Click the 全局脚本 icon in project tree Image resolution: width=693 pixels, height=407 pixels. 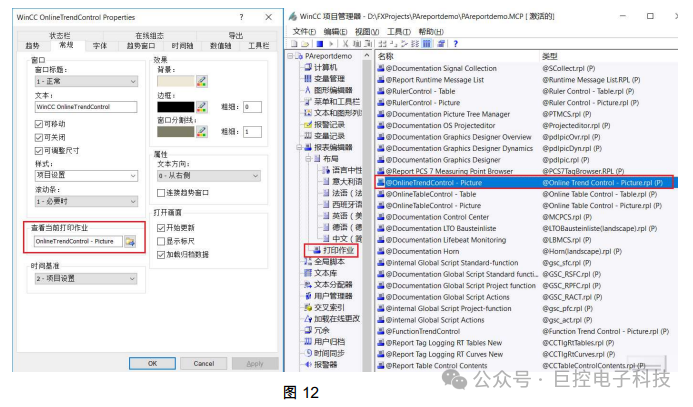pos(308,262)
